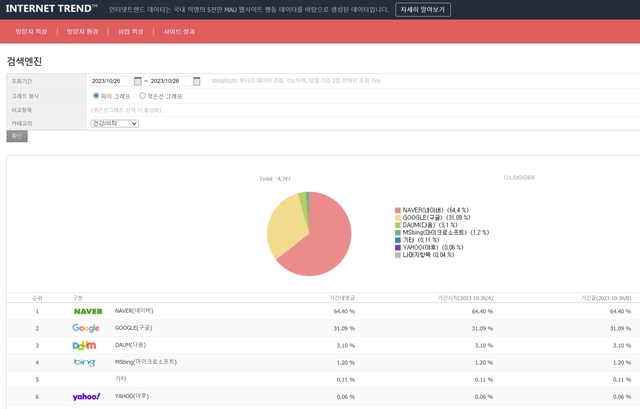Screen dimensions: 640x409
Task: Click the YAHOO legend color swatch
Action: click(x=398, y=247)
